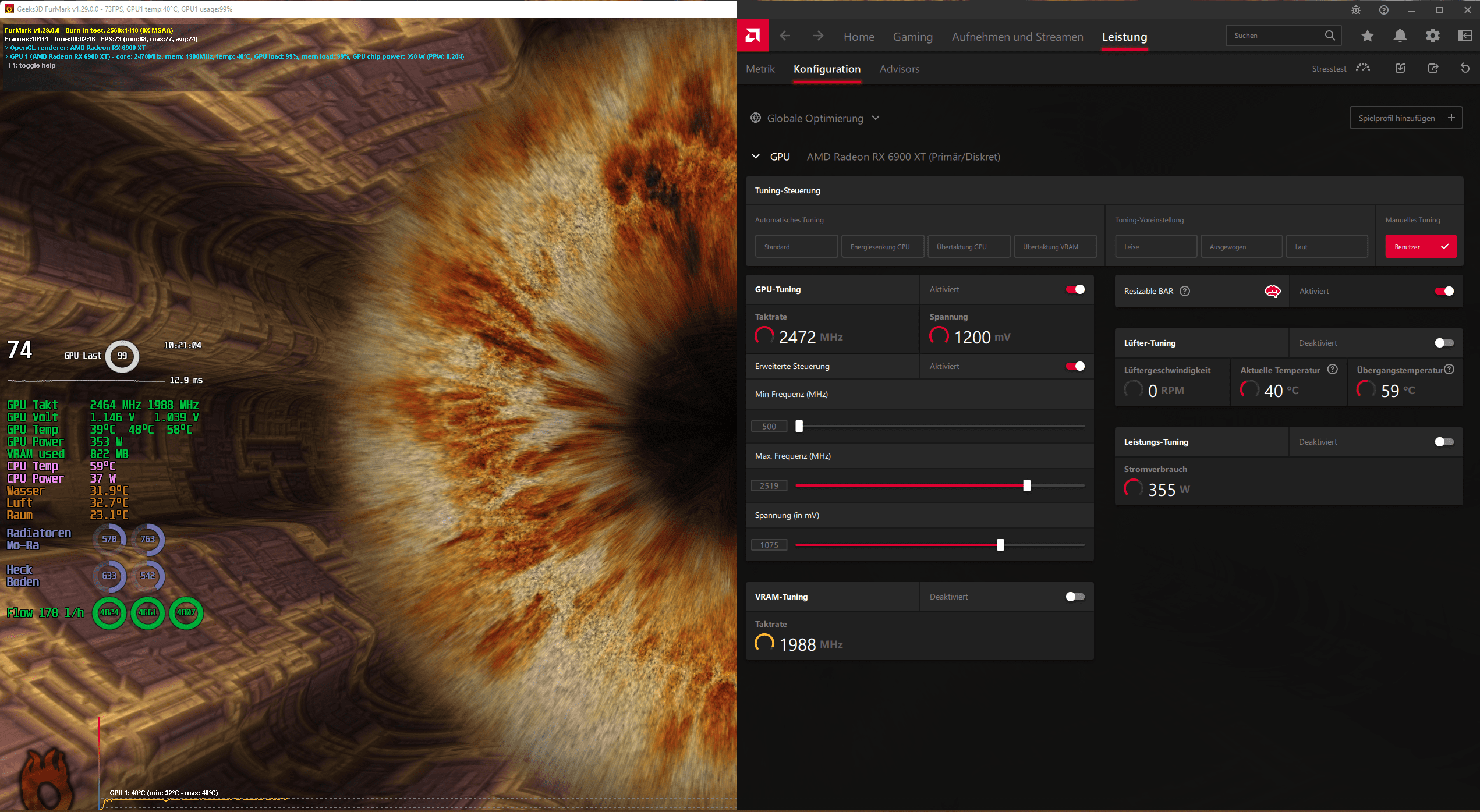
Task: Click the AMD logo home icon
Action: 752,36
